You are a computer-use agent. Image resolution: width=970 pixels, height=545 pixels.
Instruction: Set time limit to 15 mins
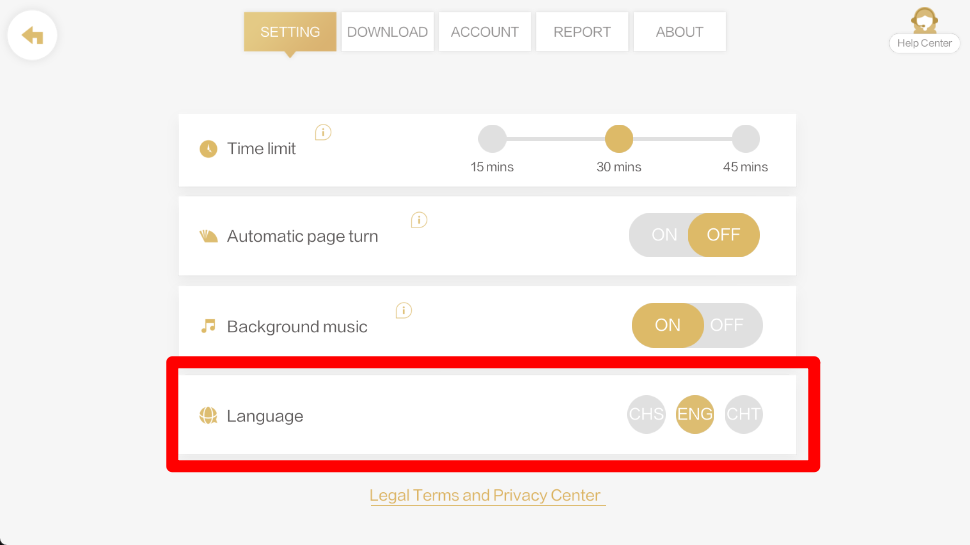coord(492,139)
